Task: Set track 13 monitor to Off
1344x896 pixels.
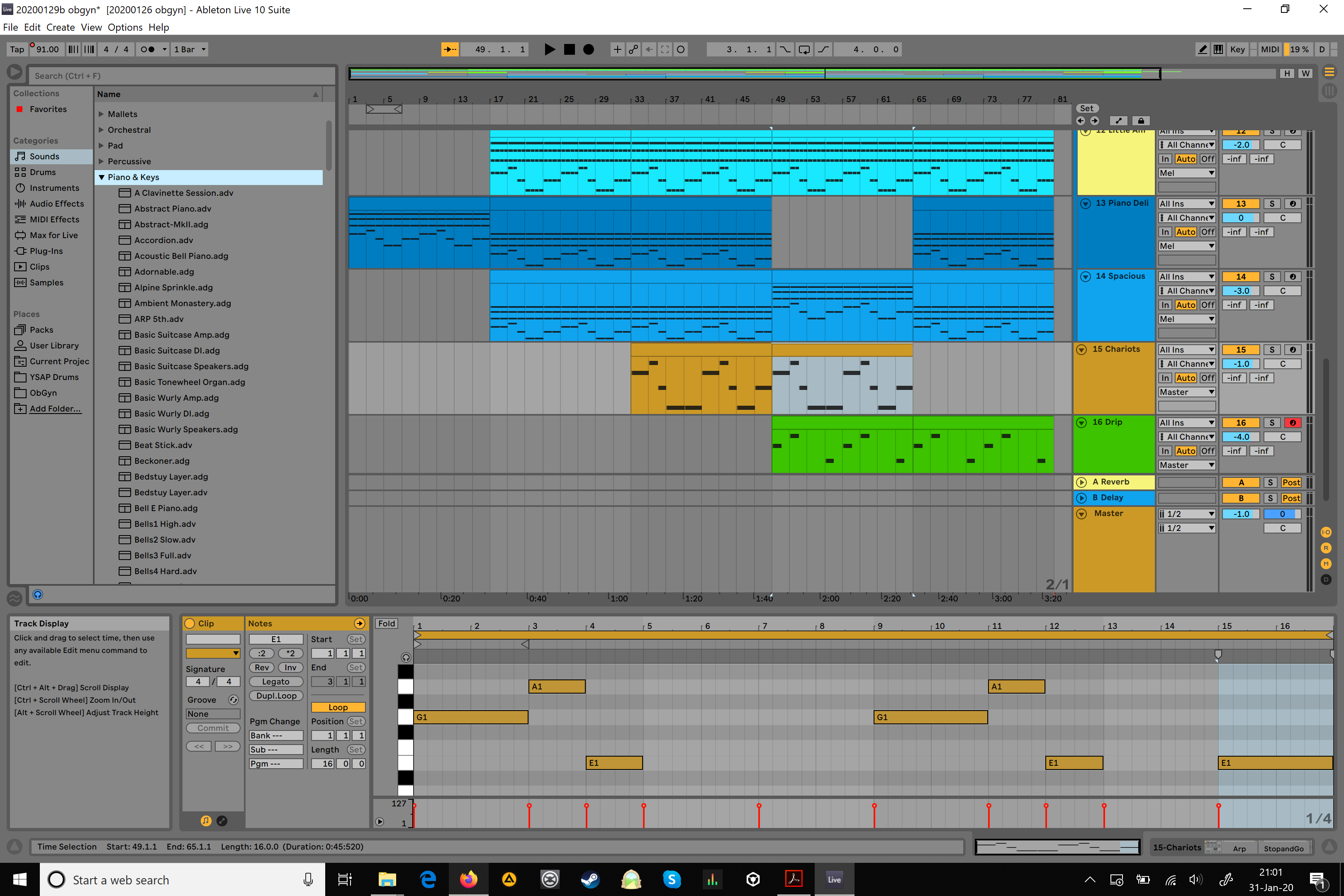Action: 1208,232
